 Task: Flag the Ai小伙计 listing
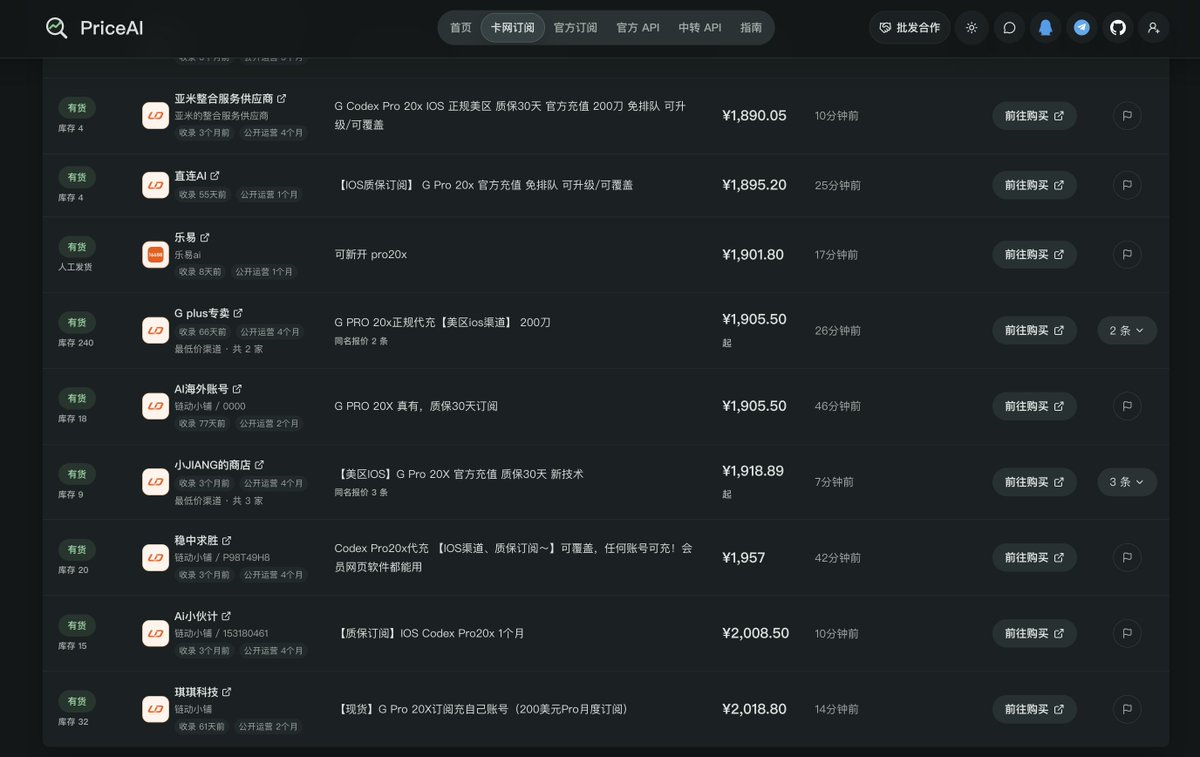coord(1127,633)
